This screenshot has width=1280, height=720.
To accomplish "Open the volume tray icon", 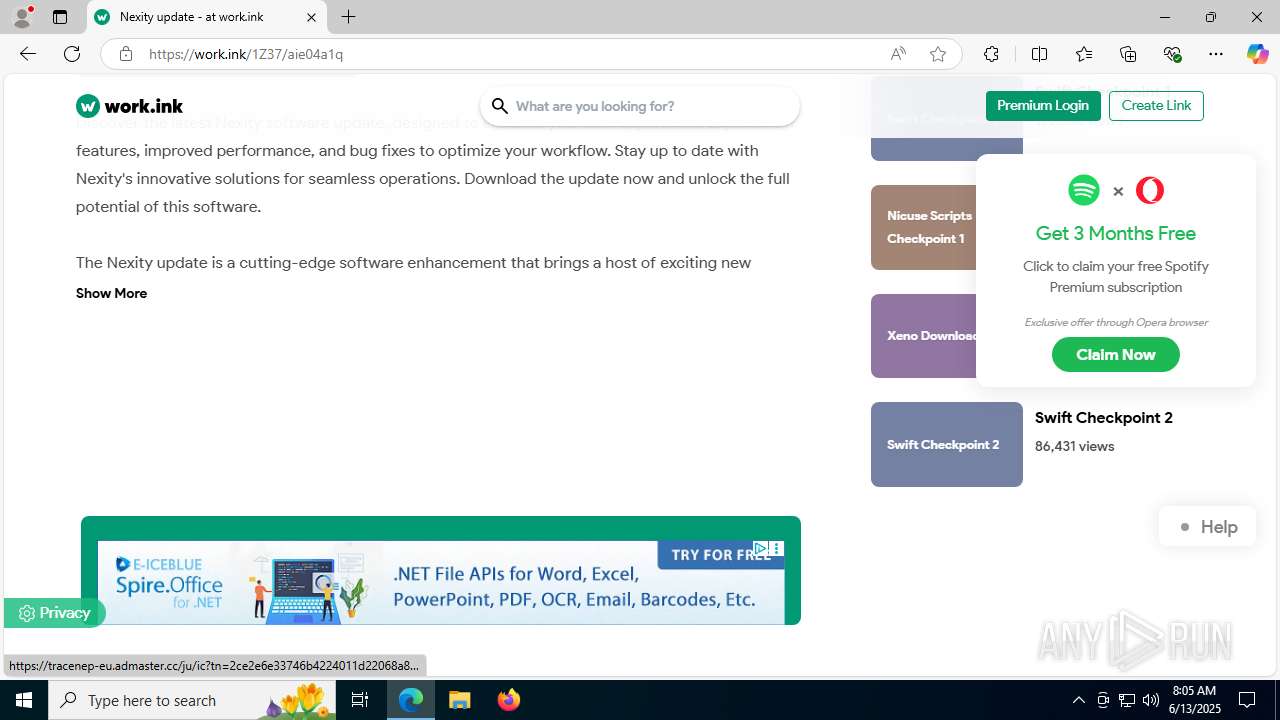I will pyautogui.click(x=1151, y=700).
